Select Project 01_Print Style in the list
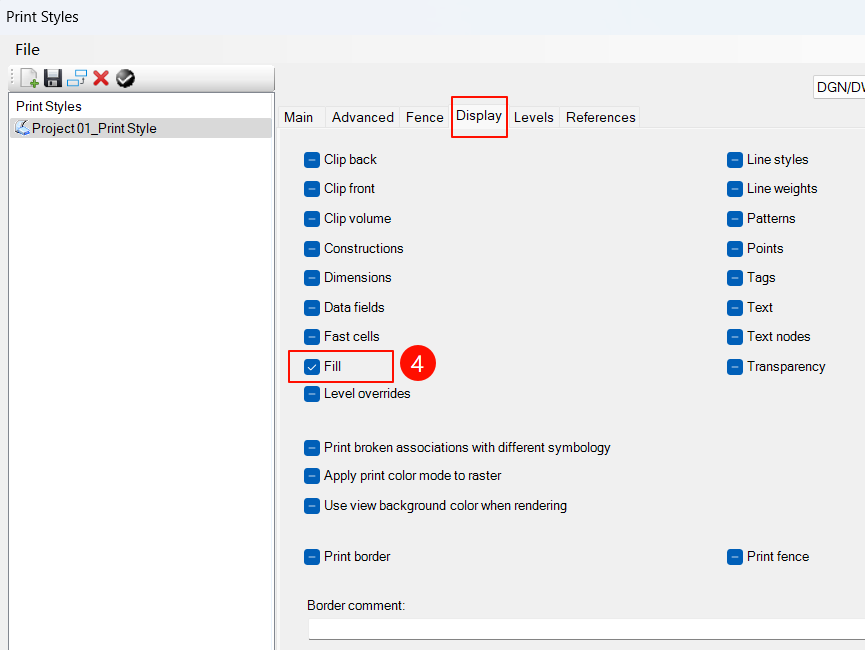The height and width of the screenshot is (650, 865). pos(94,128)
